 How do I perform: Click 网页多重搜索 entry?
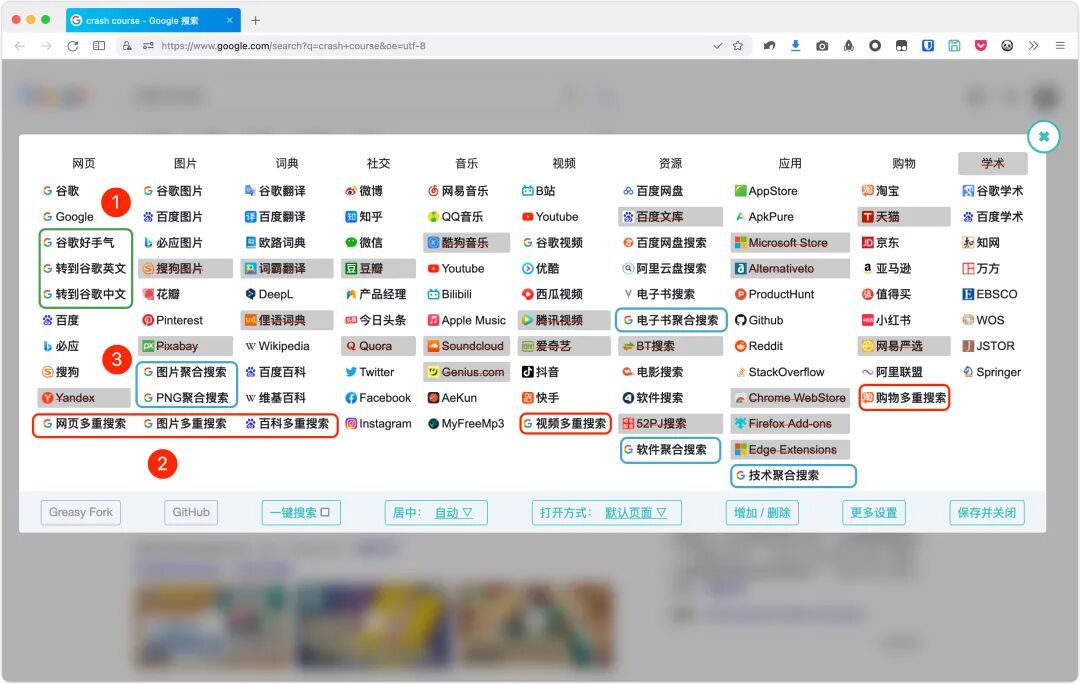pyautogui.click(x=84, y=424)
